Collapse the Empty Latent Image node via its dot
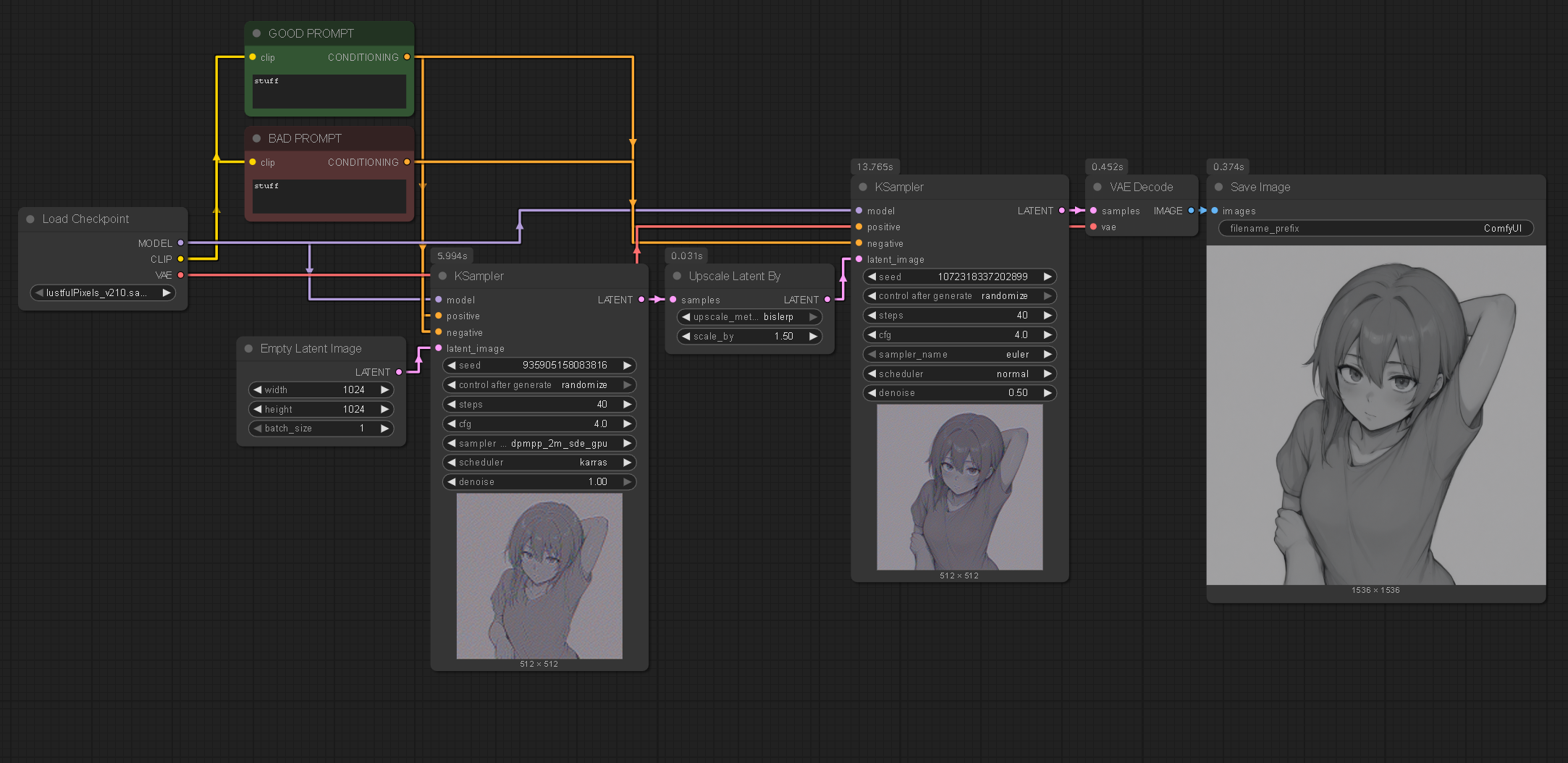Image resolution: width=1568 pixels, height=763 pixels. click(x=248, y=348)
